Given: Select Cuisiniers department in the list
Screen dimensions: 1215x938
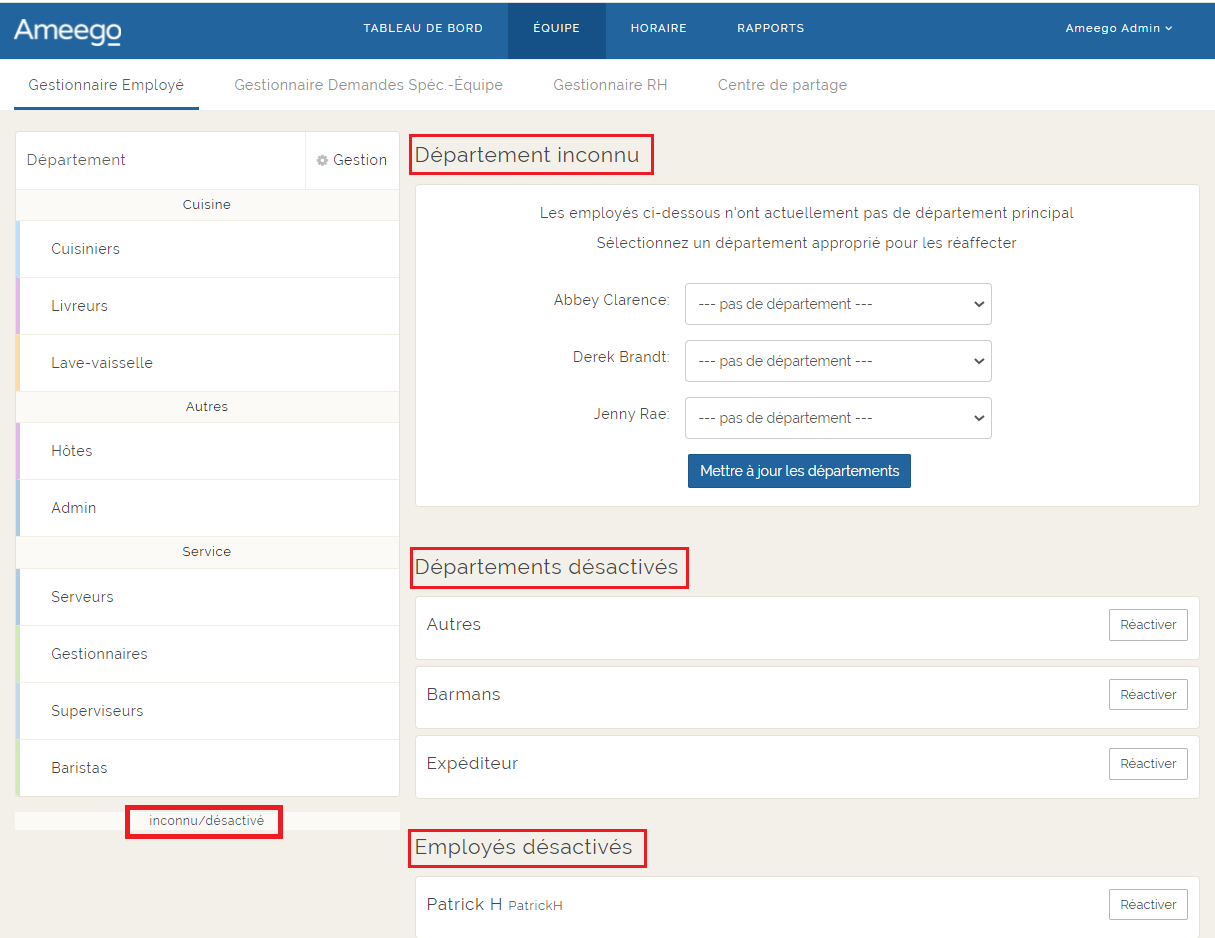Looking at the screenshot, I should [86, 249].
